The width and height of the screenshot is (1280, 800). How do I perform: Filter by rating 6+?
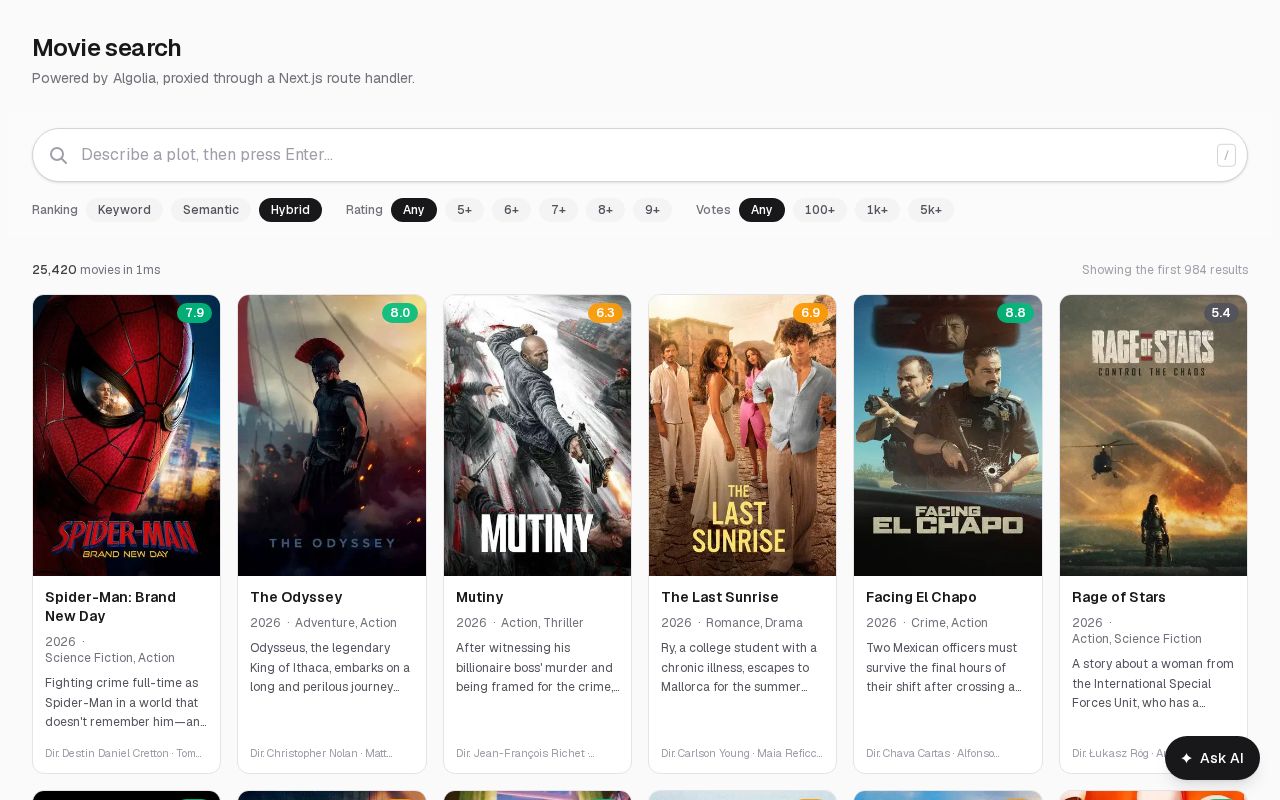point(511,210)
